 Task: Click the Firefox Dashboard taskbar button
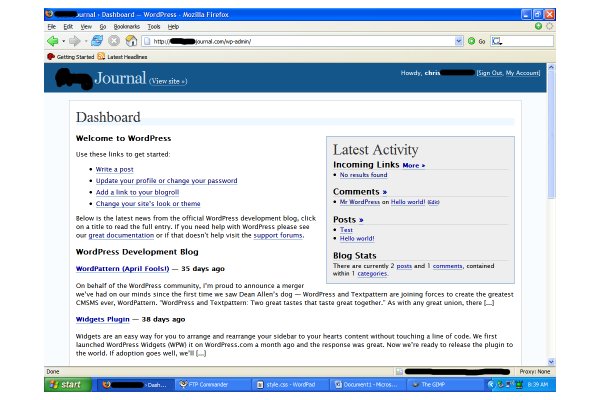135,385
